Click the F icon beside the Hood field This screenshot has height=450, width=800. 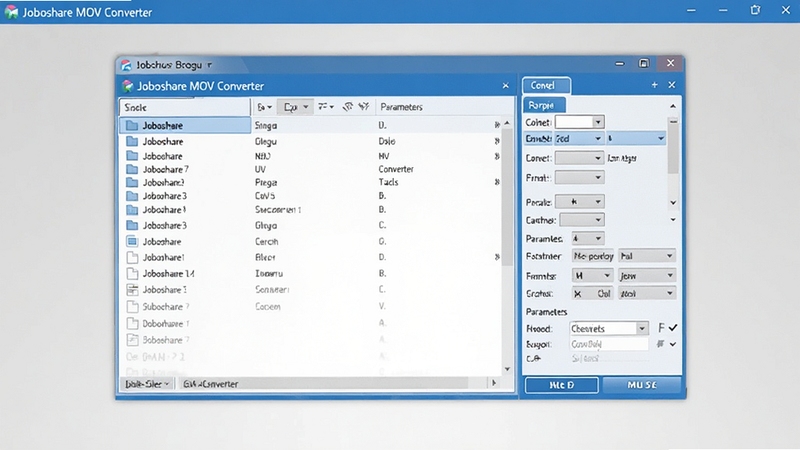tap(661, 328)
